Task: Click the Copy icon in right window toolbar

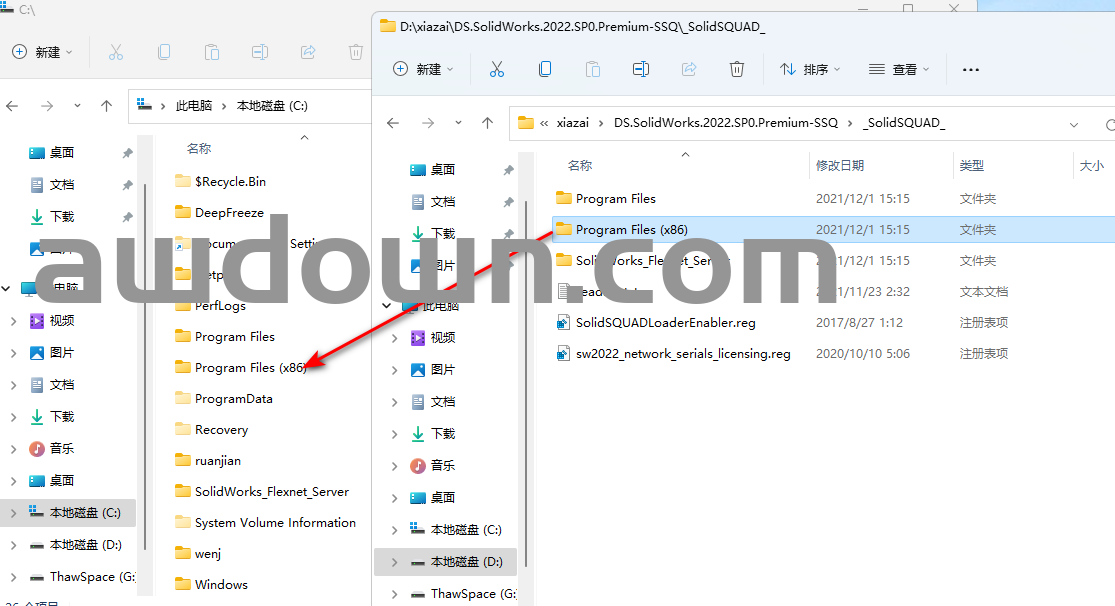Action: coord(545,69)
